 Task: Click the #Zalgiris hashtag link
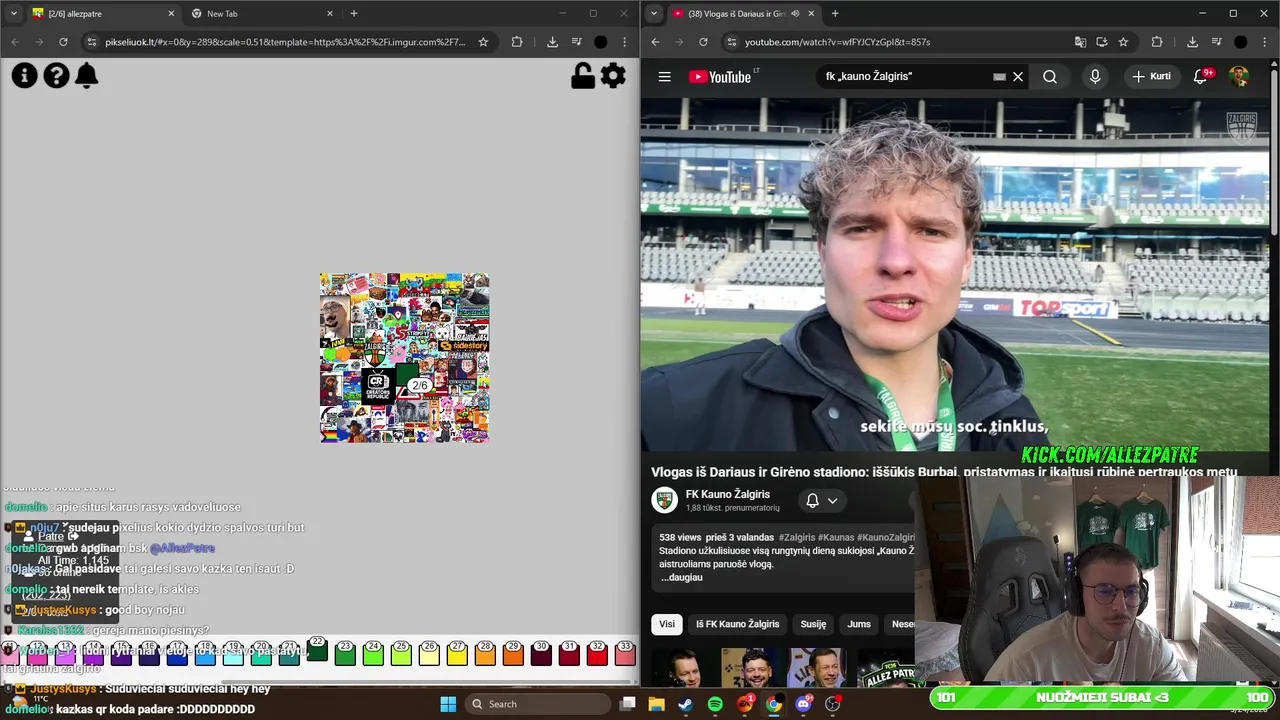point(796,537)
